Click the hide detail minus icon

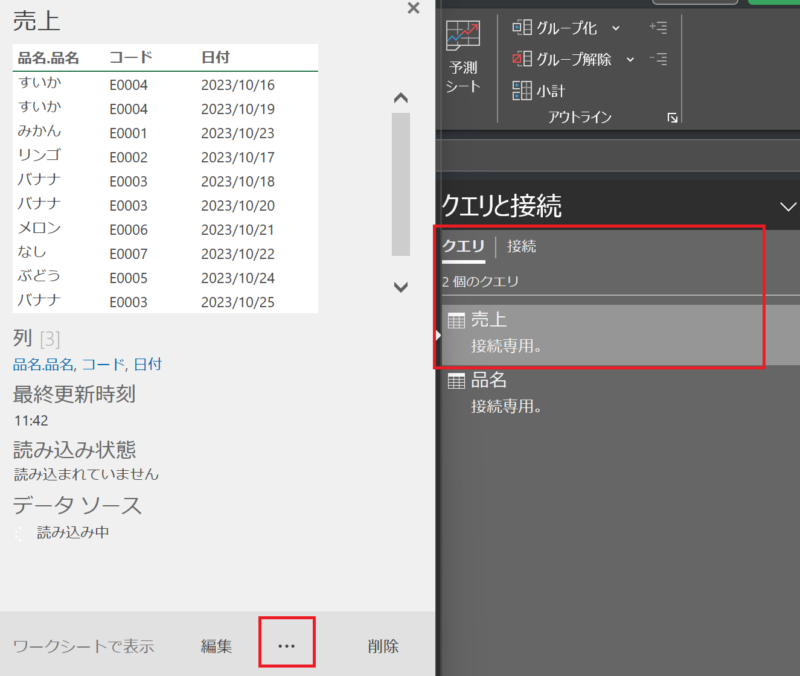(x=658, y=59)
